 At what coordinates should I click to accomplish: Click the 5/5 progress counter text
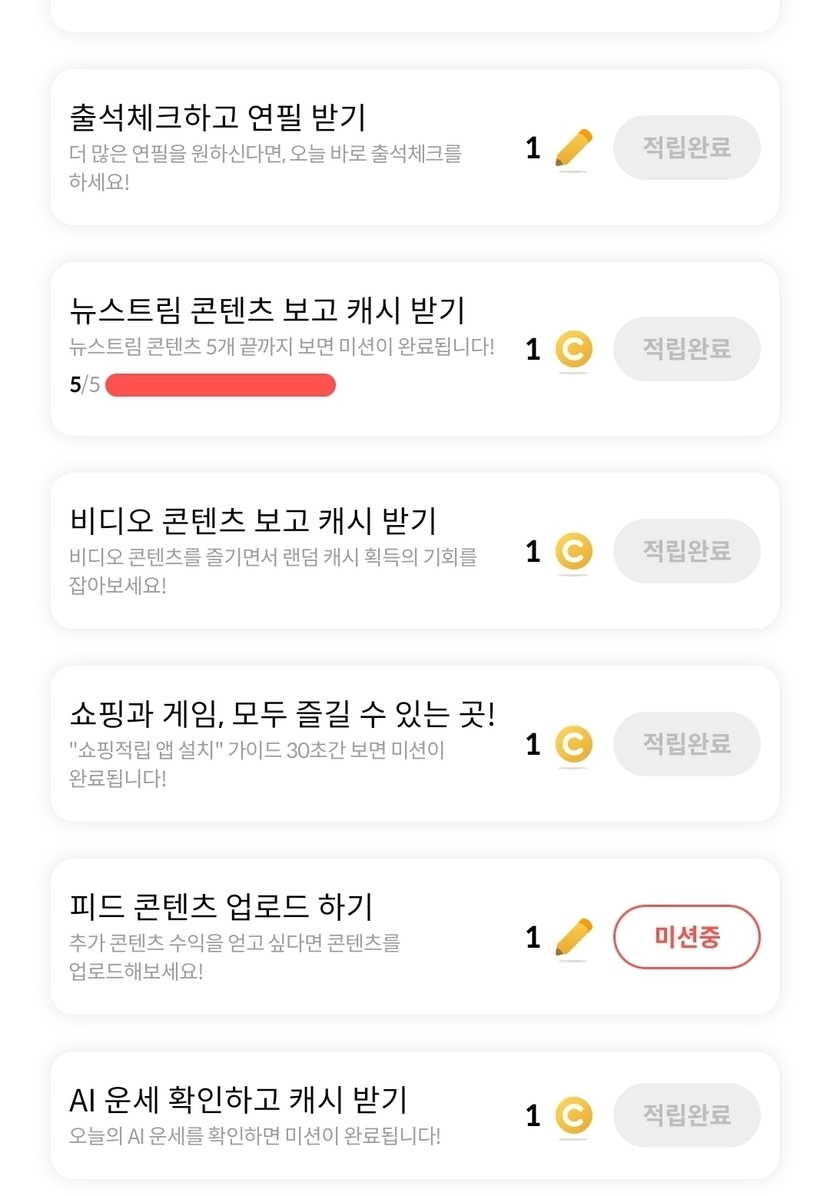tap(85, 385)
